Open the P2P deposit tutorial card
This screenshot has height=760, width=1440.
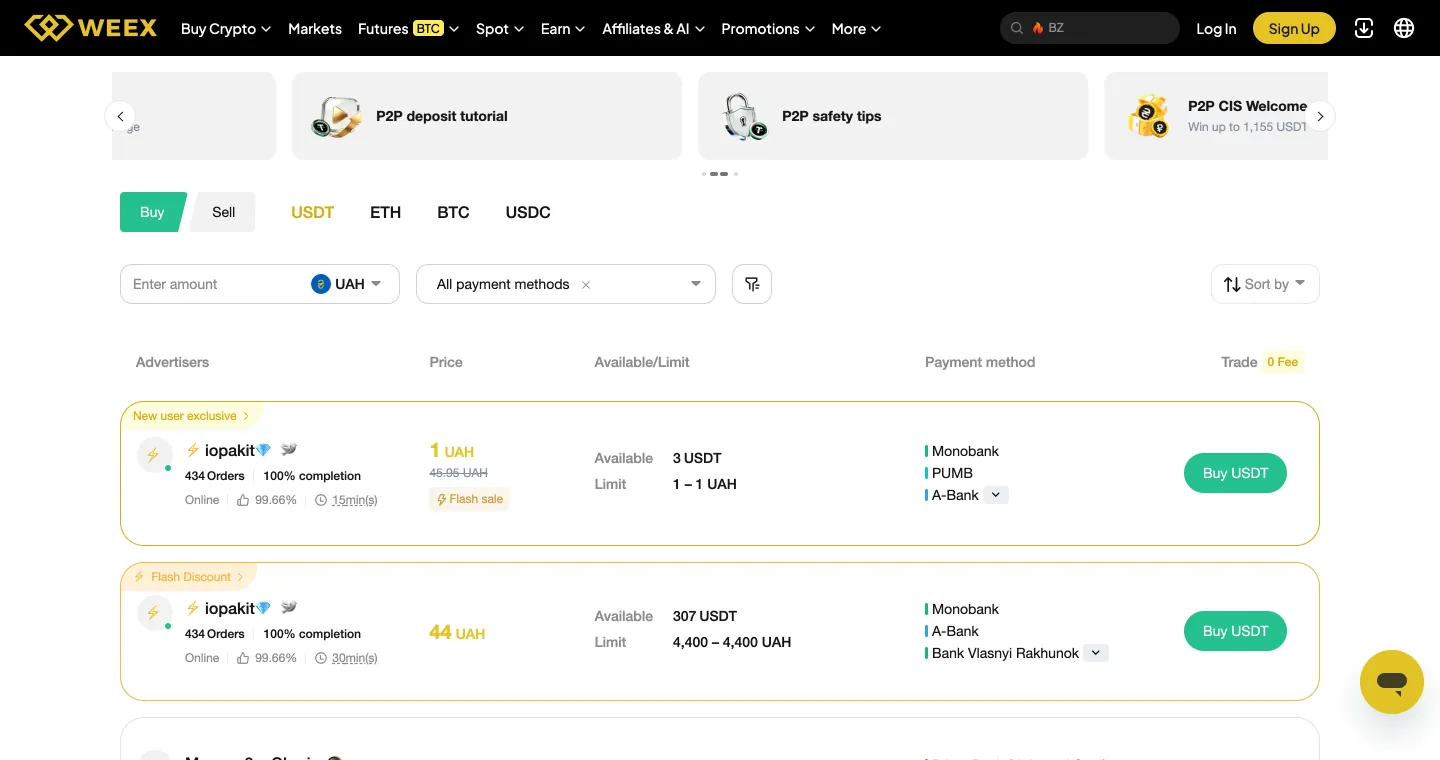click(487, 116)
